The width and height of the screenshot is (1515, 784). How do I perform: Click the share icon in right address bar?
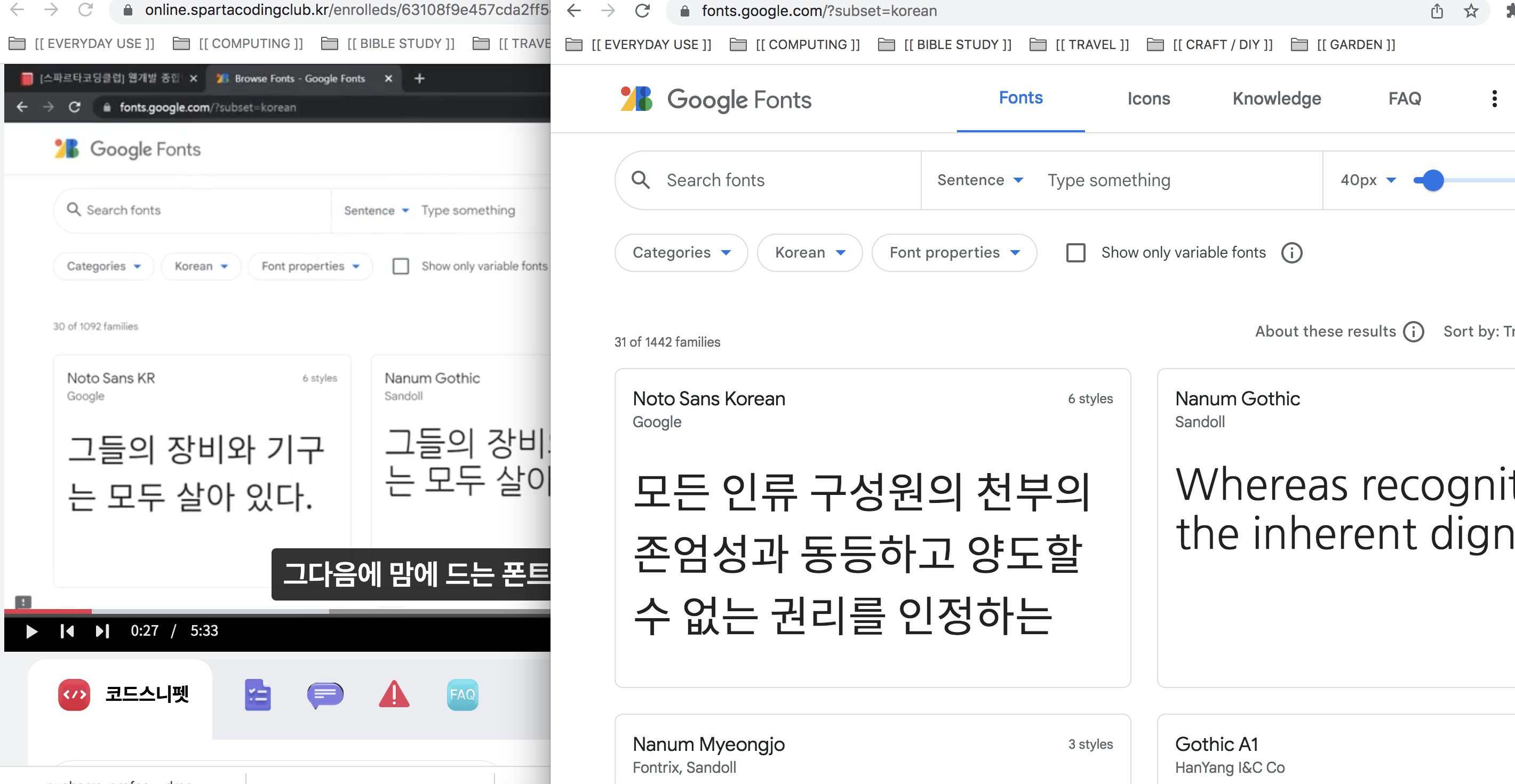(1437, 11)
